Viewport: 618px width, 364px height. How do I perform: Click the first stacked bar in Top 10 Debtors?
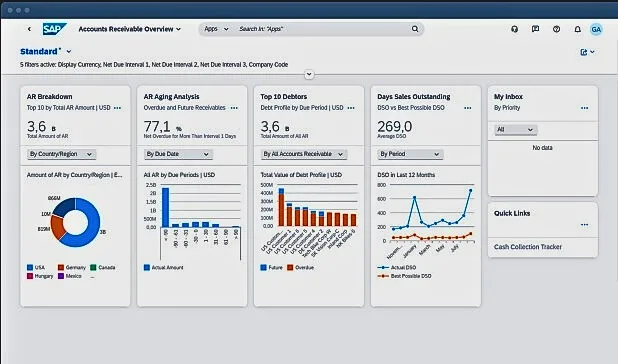[x=281, y=207]
